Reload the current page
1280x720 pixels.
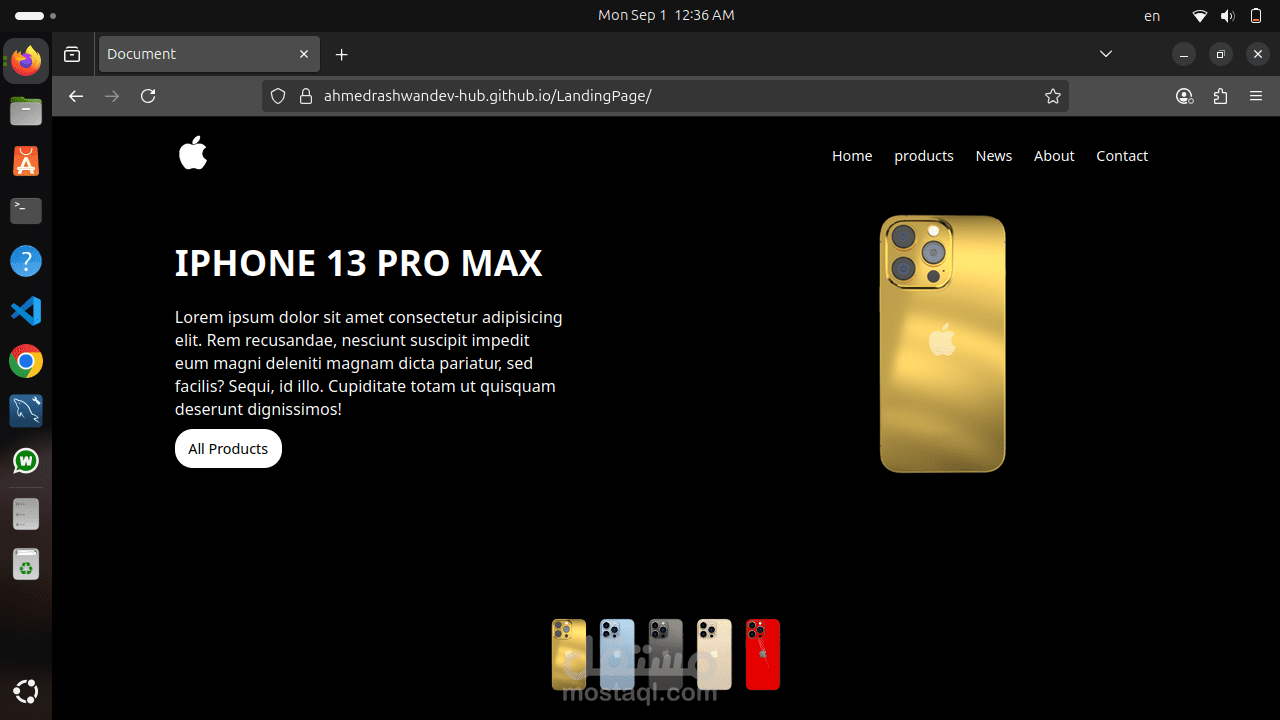point(148,96)
